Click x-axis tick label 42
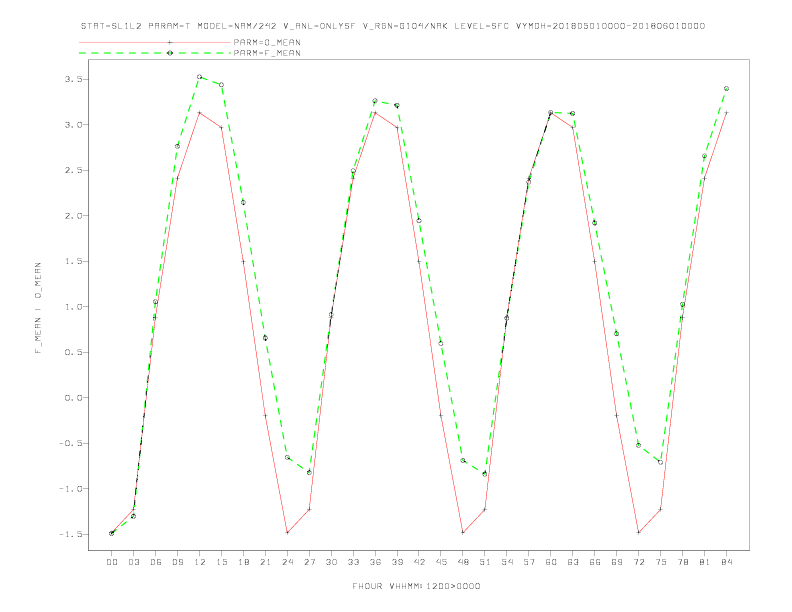This screenshot has width=792, height=612. point(419,562)
